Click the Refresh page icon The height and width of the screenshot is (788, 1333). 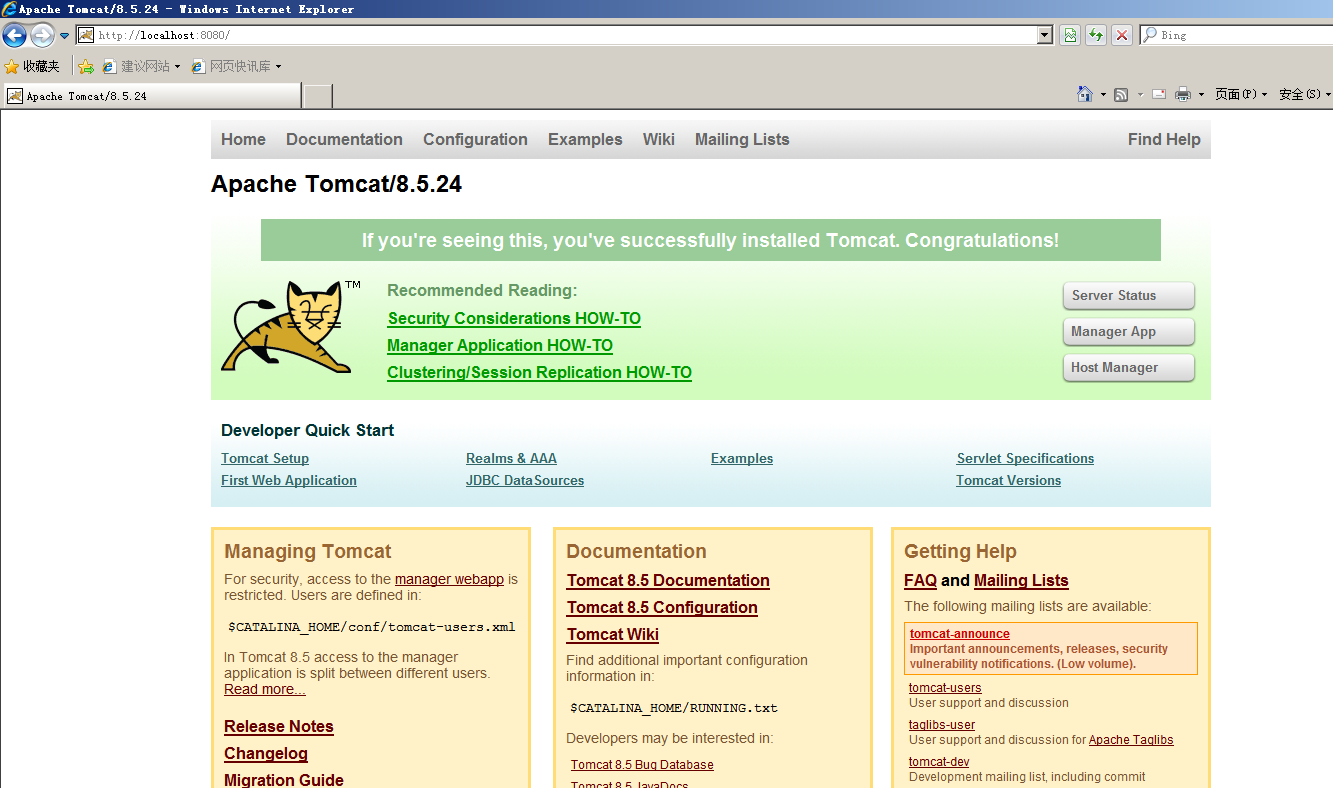point(1095,34)
